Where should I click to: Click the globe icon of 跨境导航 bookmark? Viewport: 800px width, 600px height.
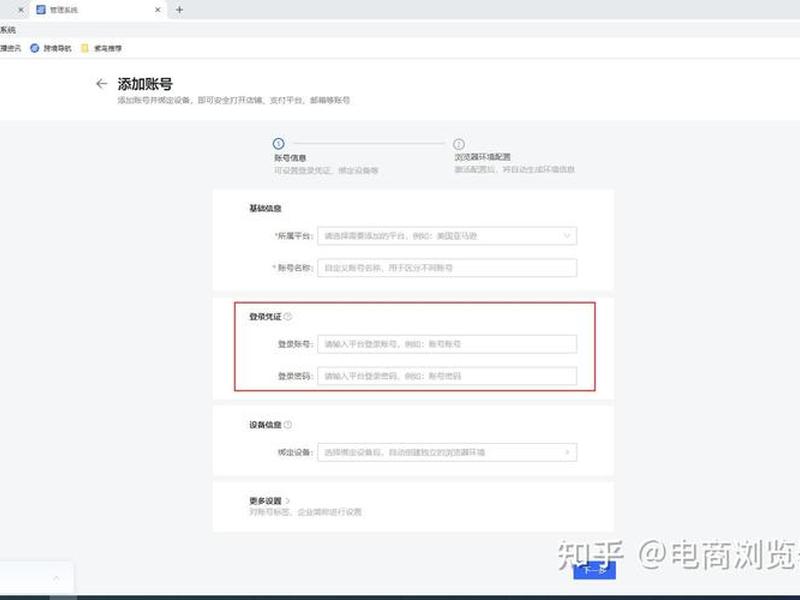35,48
